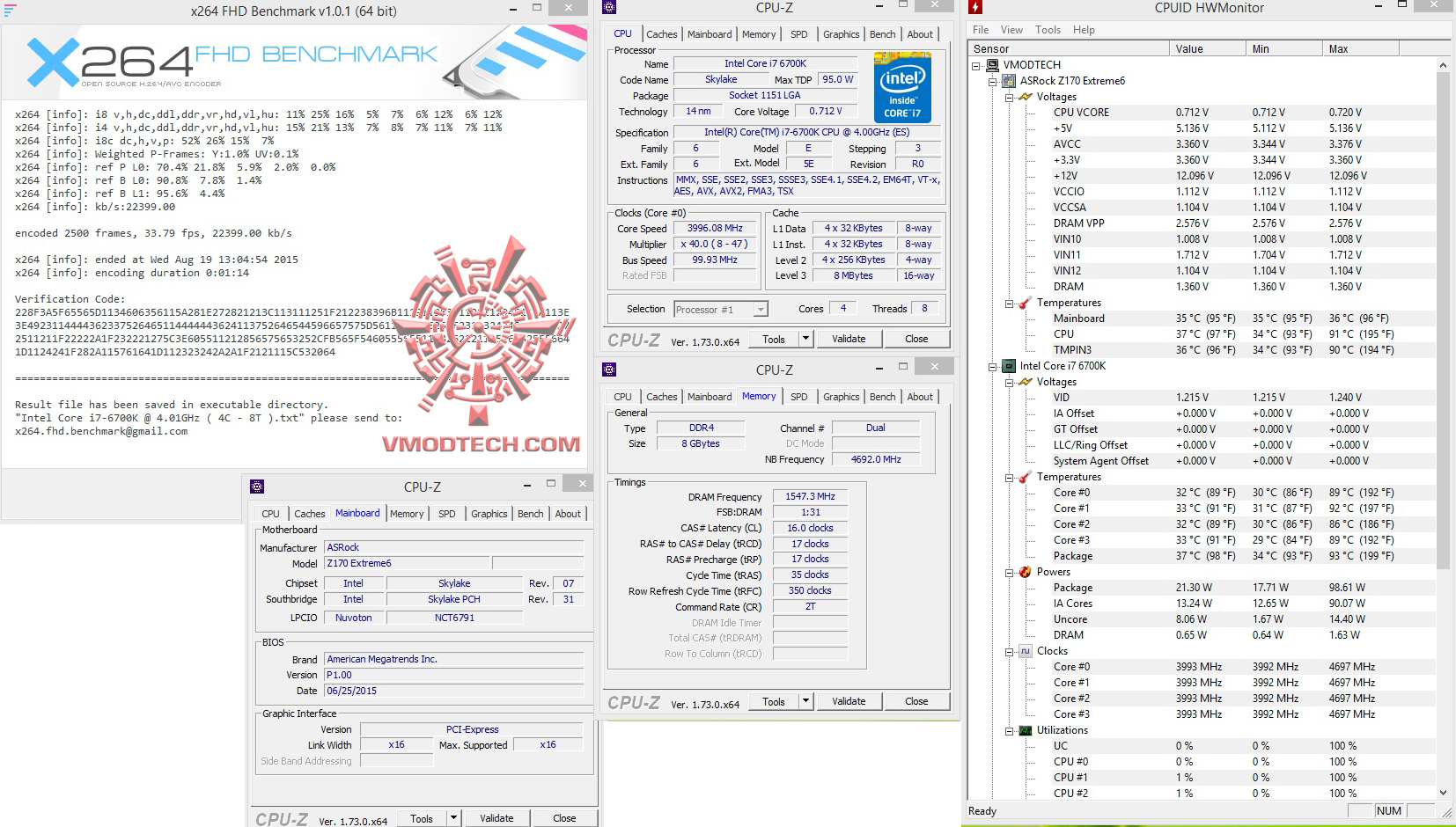Click Close button in the CPU-Z Mainboard tab window
This screenshot has width=1456, height=827.
point(564,818)
